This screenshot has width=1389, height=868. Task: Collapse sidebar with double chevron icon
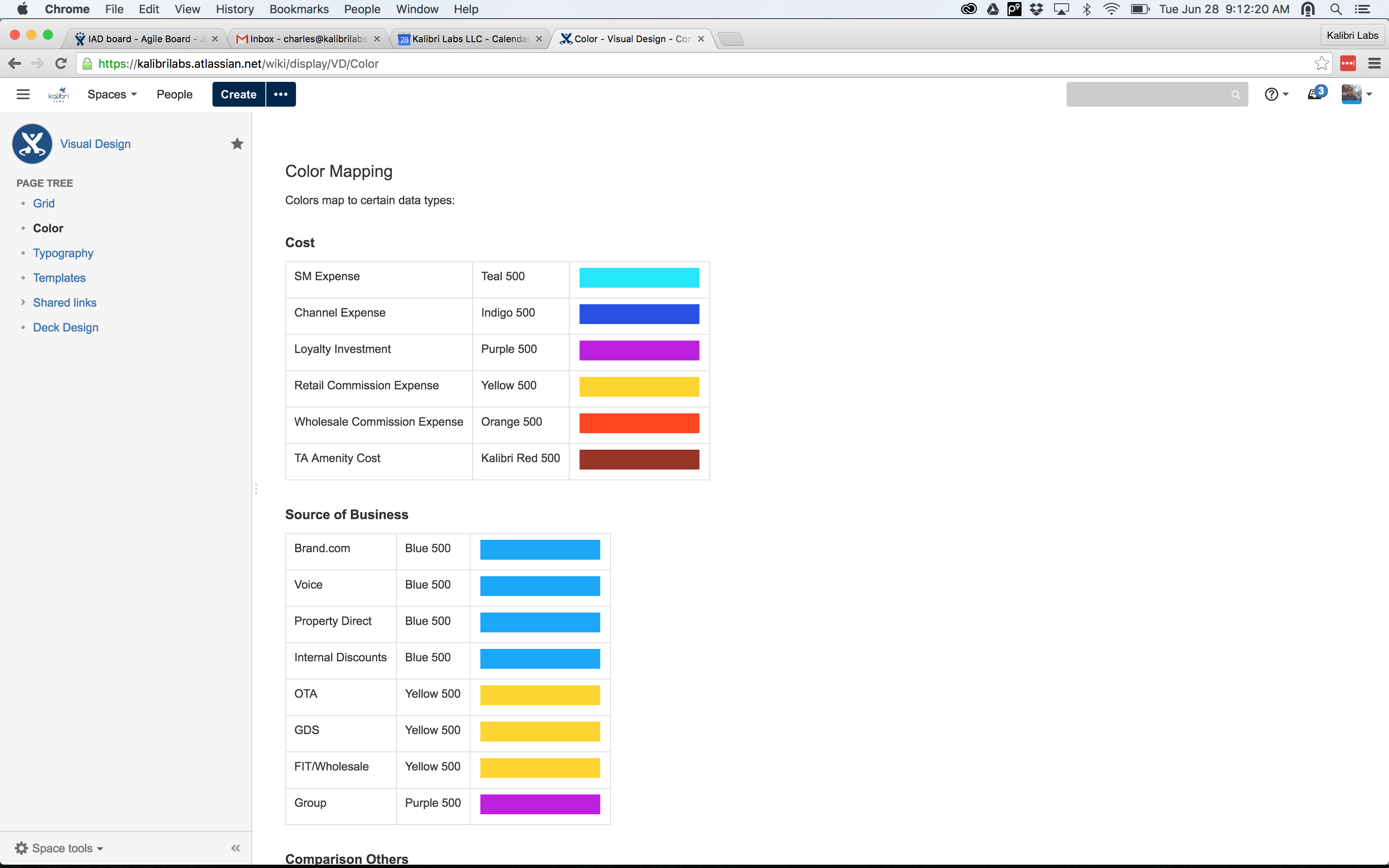[235, 848]
